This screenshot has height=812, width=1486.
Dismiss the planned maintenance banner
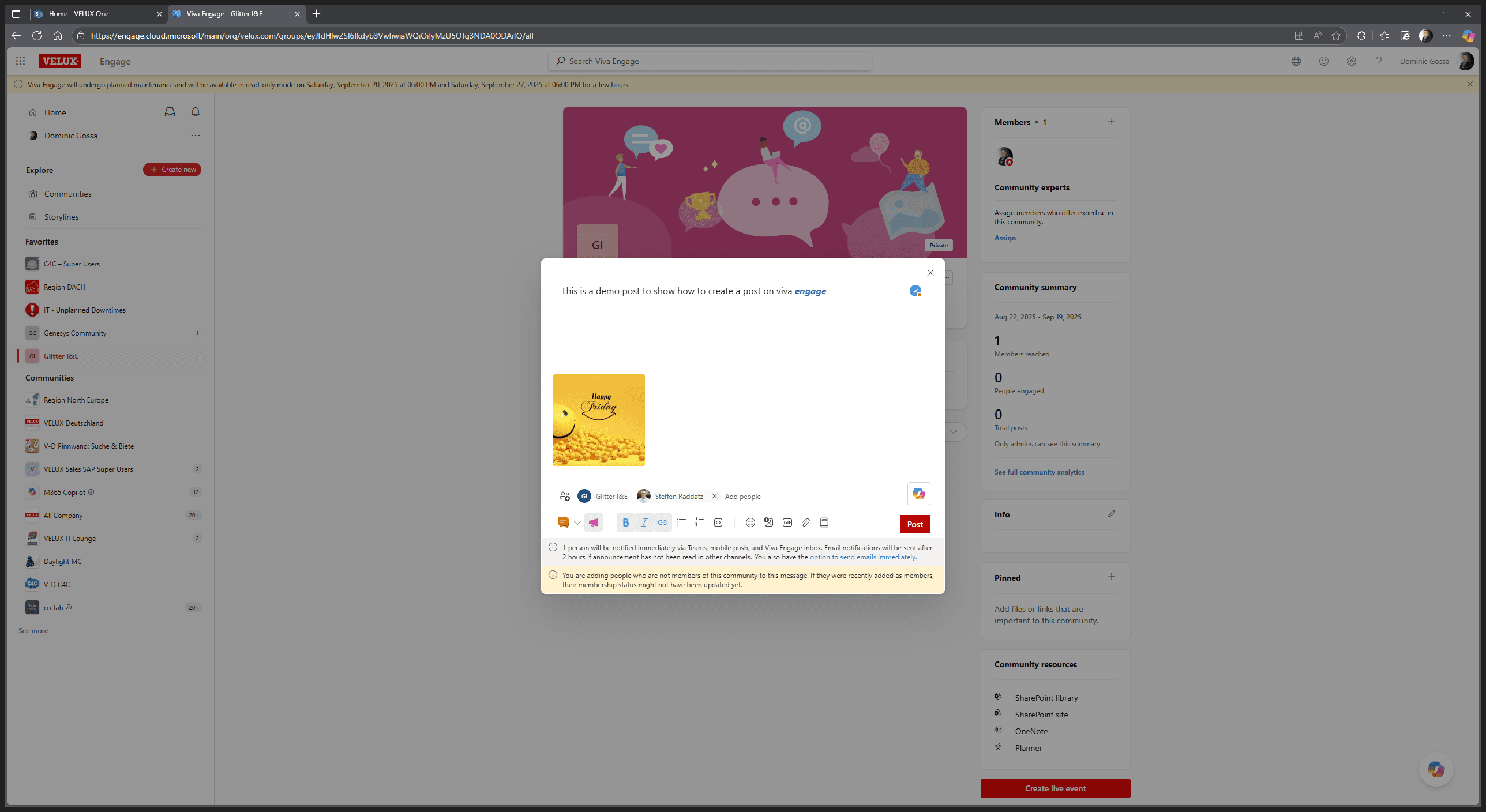(1469, 84)
